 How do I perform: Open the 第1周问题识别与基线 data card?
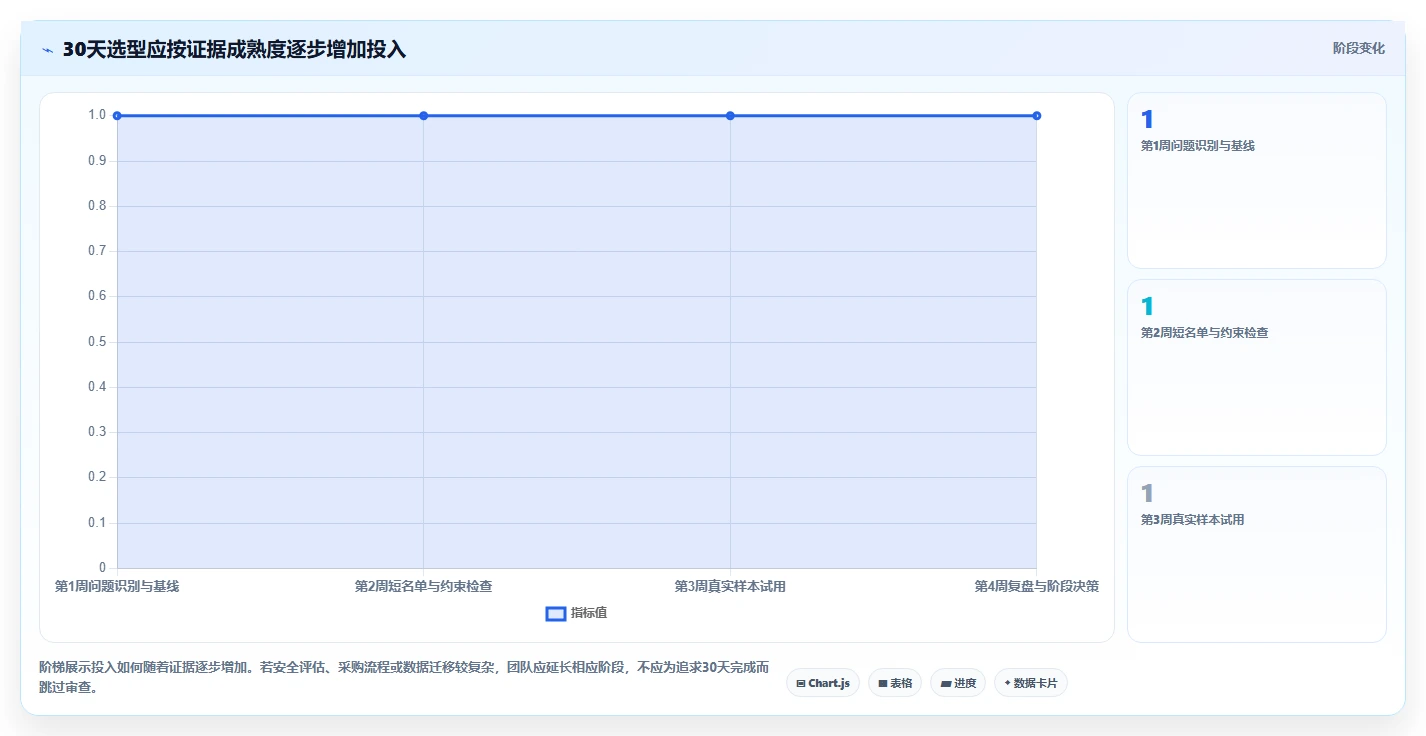click(x=1257, y=181)
